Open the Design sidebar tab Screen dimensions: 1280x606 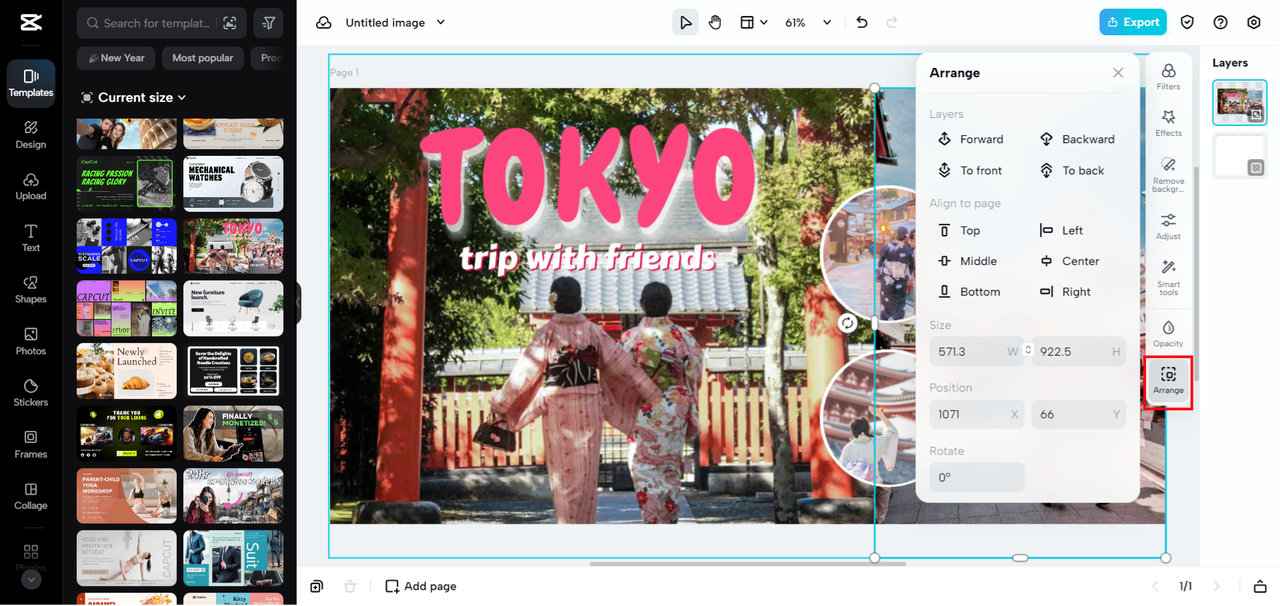tap(31, 135)
